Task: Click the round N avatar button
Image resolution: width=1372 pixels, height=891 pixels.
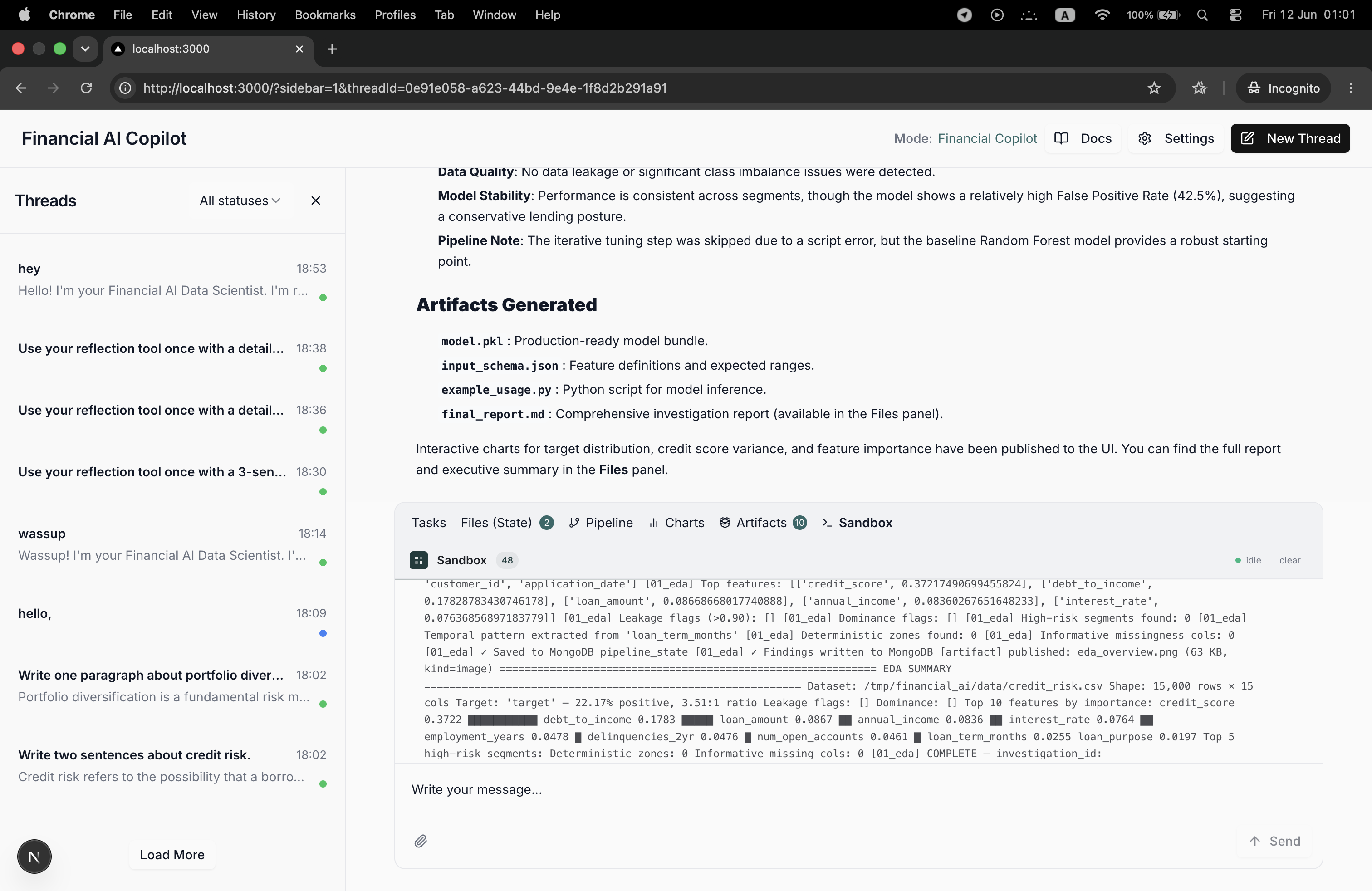Action: (x=34, y=856)
